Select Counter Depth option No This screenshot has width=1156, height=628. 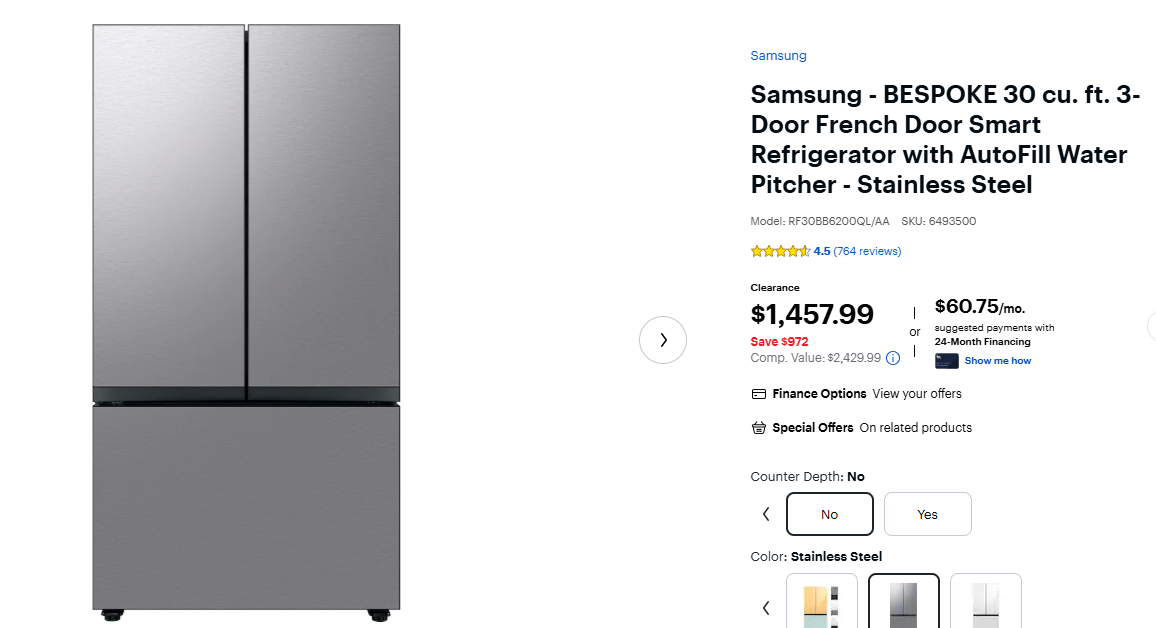point(829,514)
